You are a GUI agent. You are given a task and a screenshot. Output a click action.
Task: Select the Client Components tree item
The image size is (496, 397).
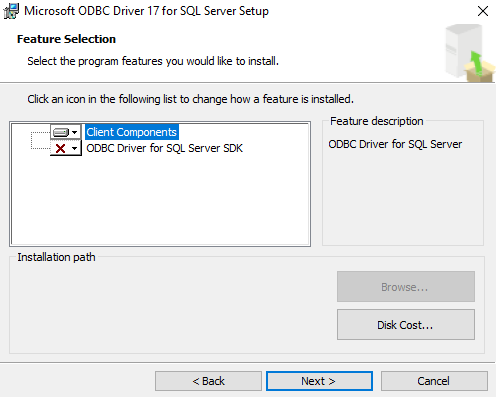pyautogui.click(x=132, y=132)
